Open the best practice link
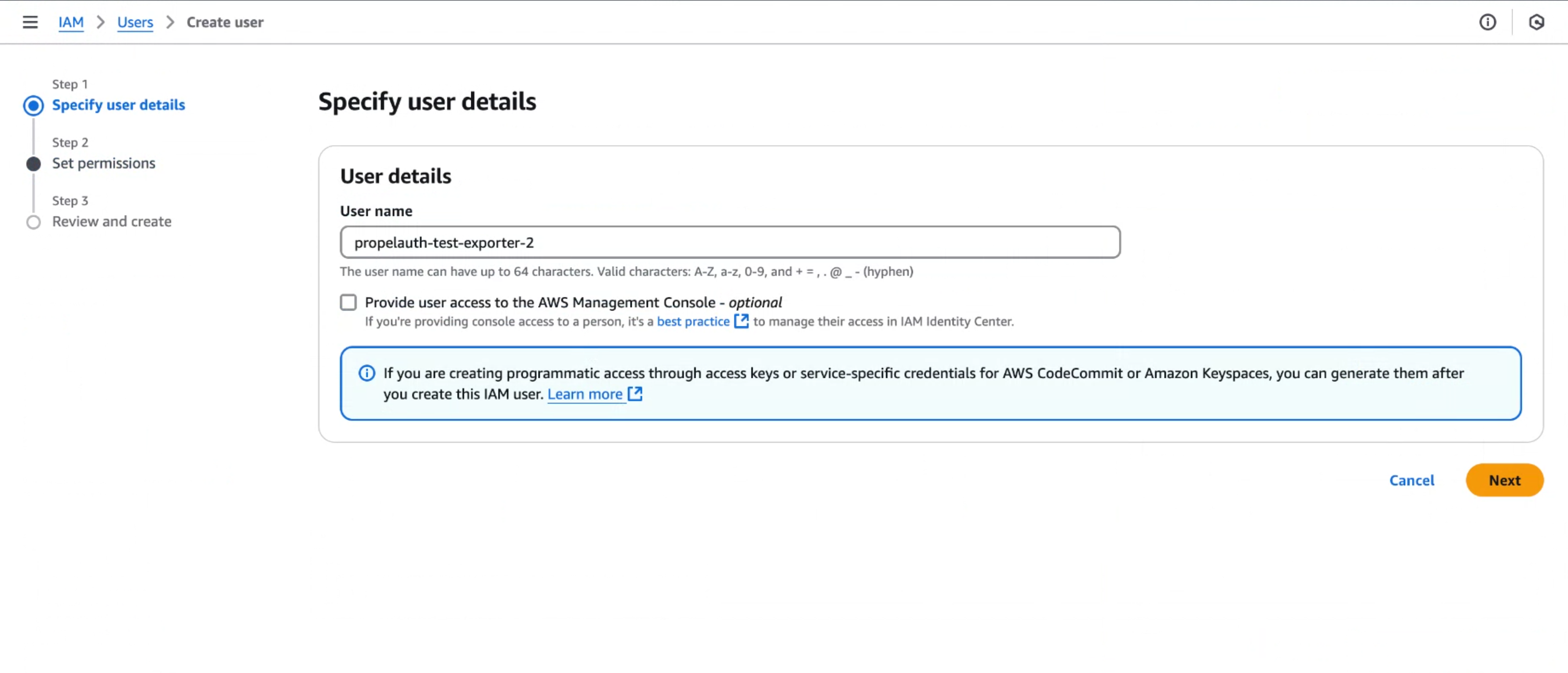Image resolution: width=1568 pixels, height=673 pixels. (693, 321)
